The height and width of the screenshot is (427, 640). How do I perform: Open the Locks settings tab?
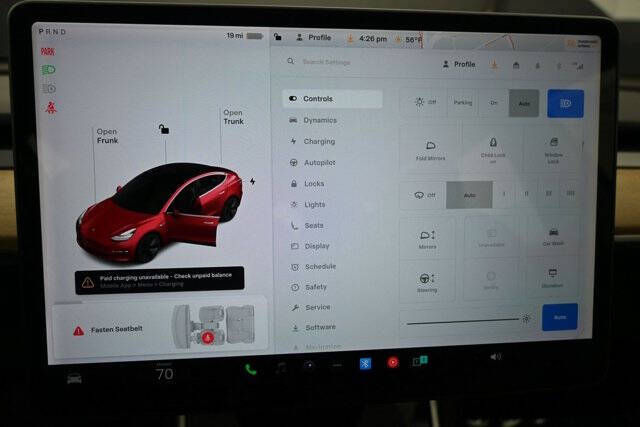click(307, 184)
